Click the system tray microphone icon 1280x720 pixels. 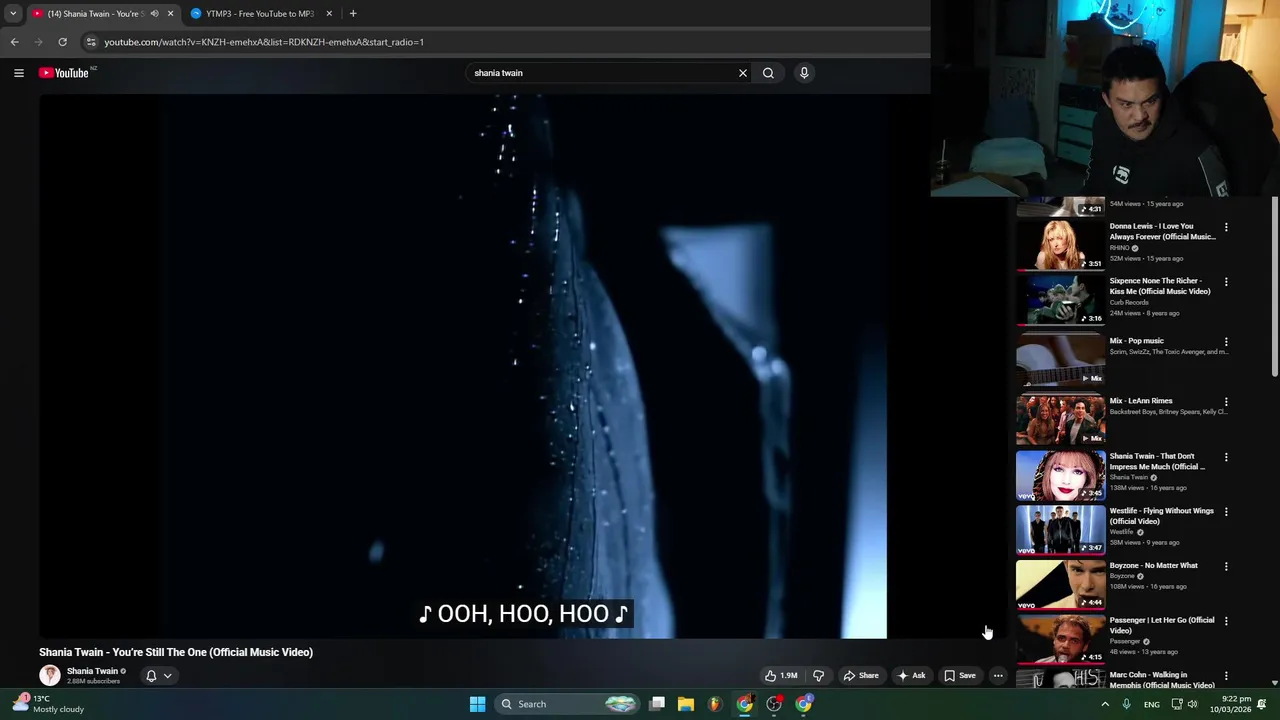tap(1127, 704)
